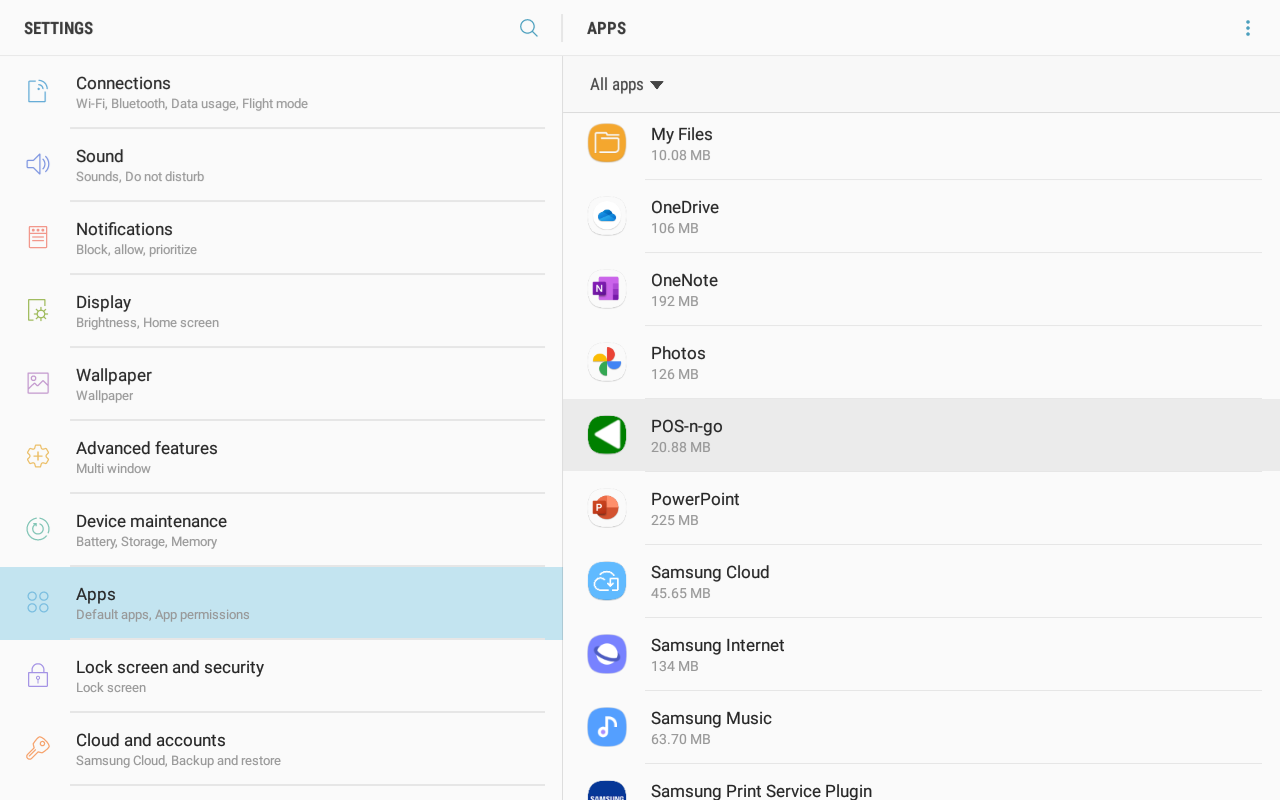This screenshot has height=800, width=1280.
Task: Select the OneNote app name
Action: point(684,280)
